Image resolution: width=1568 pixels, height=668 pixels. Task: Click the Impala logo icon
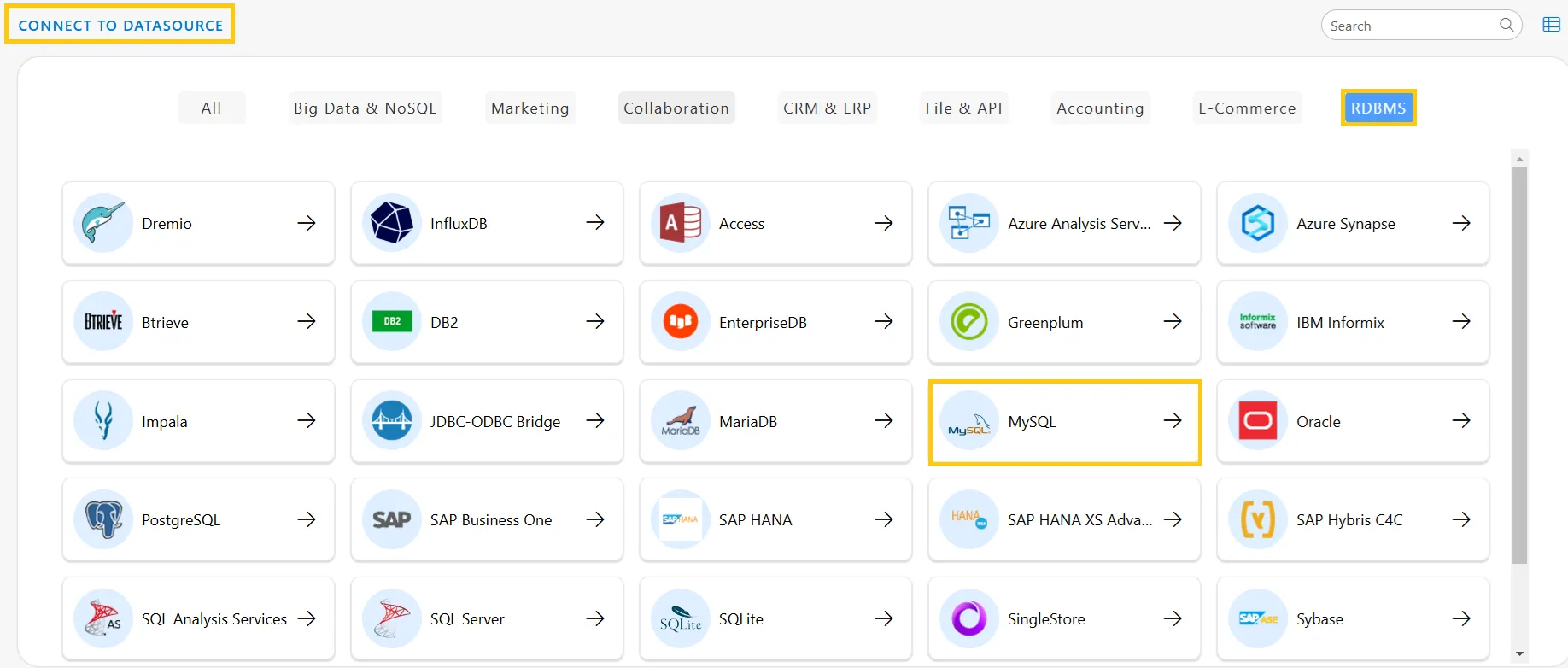pyautogui.click(x=103, y=421)
